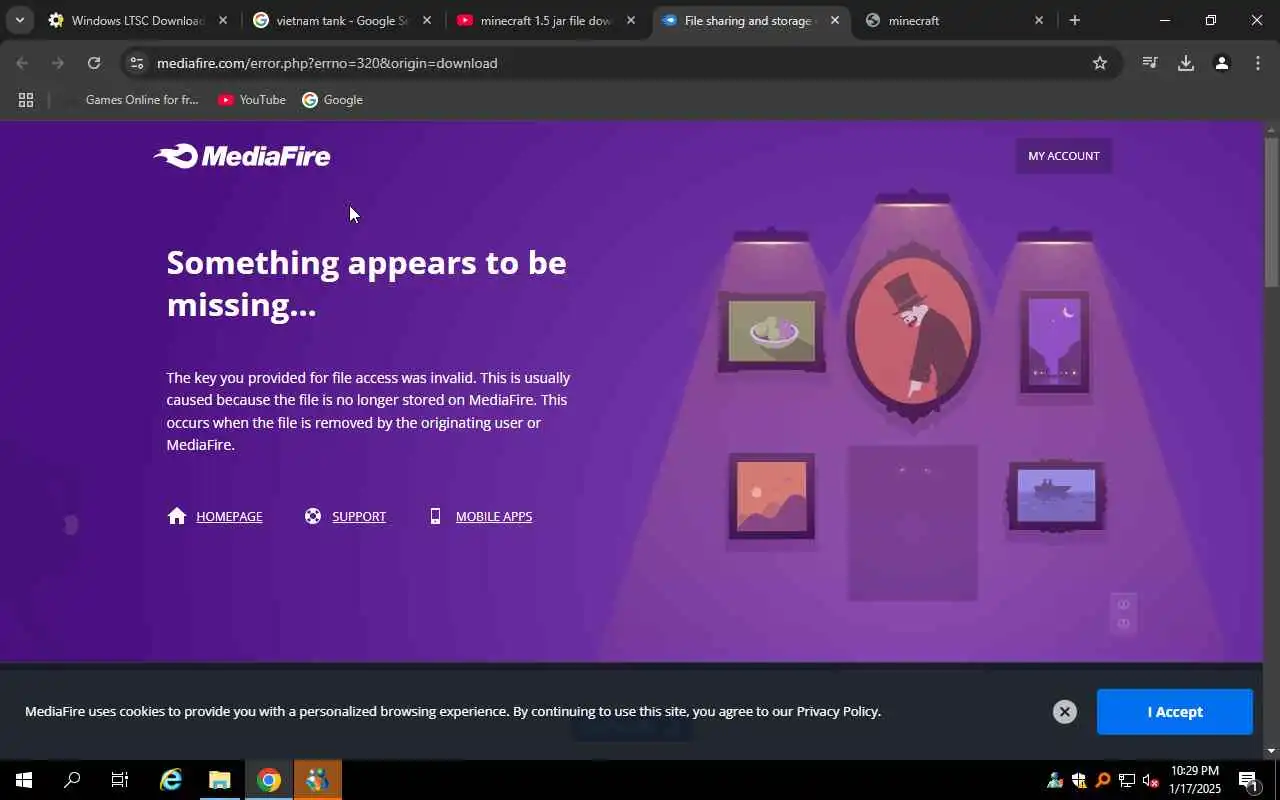Close the minecraft 1.5 jar tab

631,20
